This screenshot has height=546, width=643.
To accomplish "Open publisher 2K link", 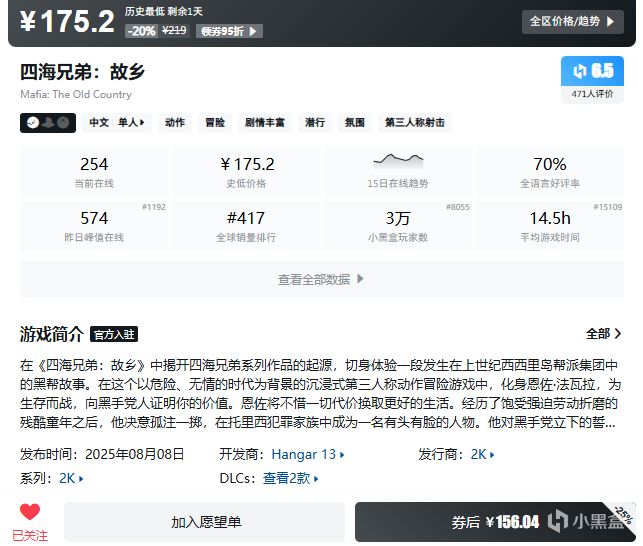I will click(482, 455).
